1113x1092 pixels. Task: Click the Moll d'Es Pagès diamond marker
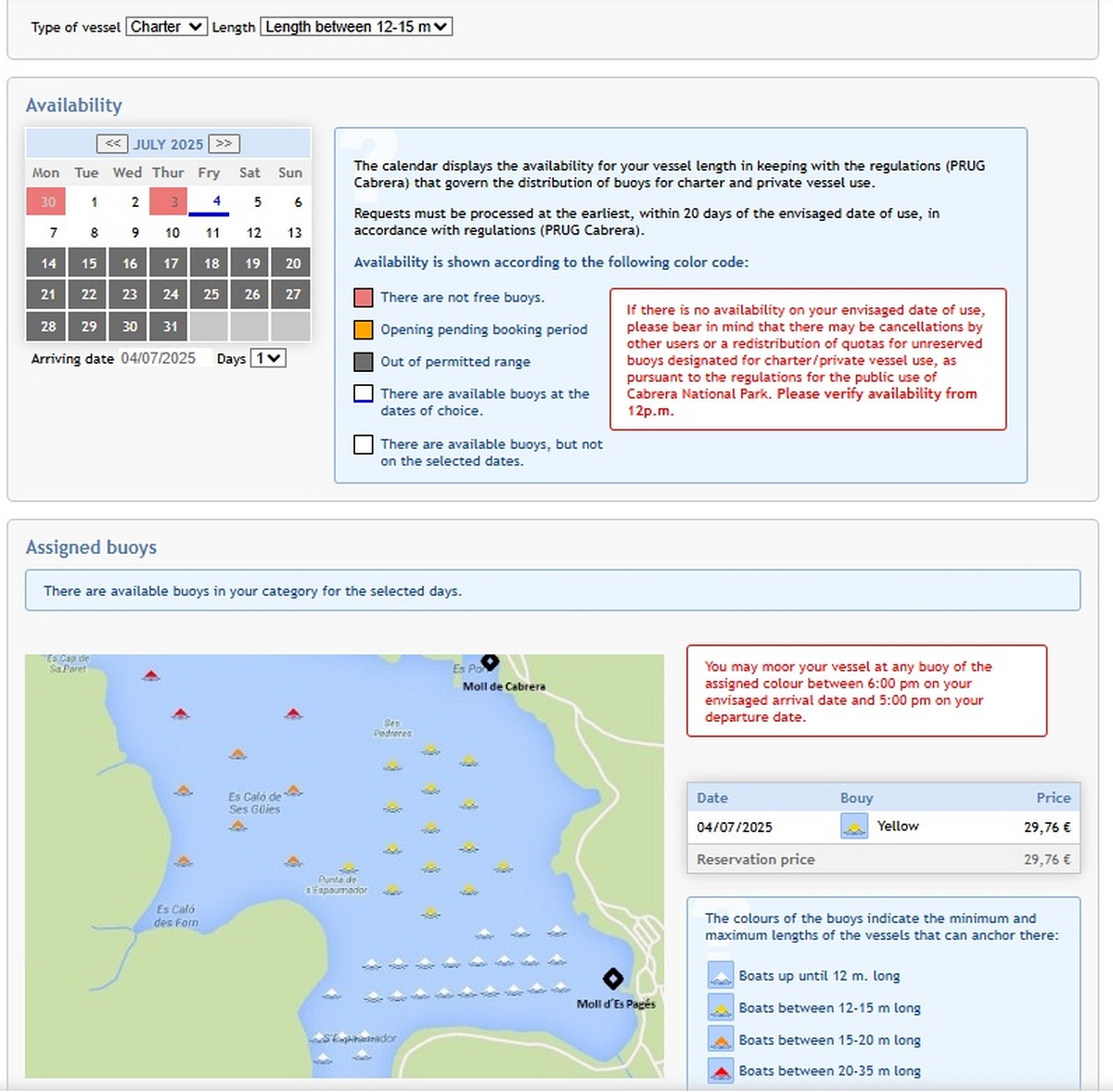(612, 978)
